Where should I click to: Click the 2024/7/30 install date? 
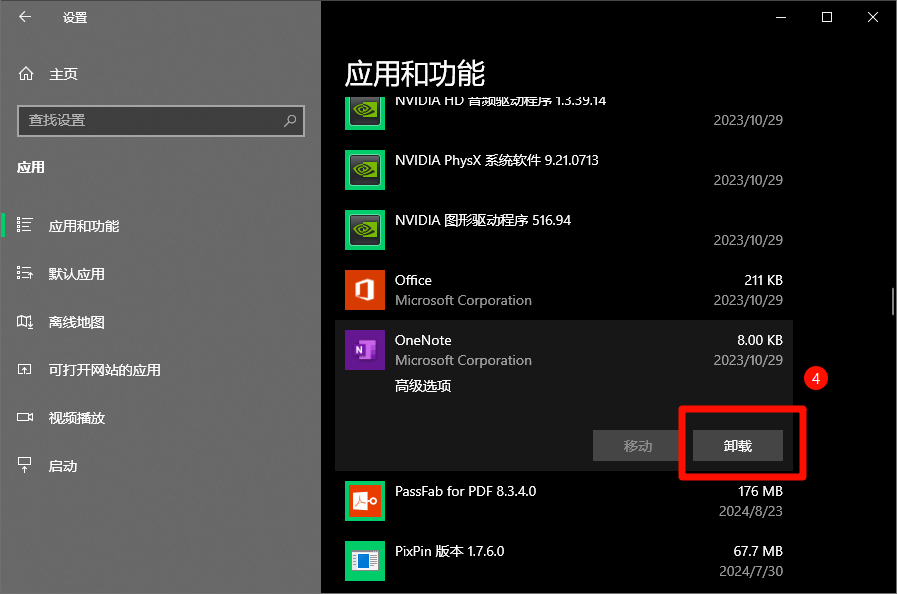click(751, 571)
